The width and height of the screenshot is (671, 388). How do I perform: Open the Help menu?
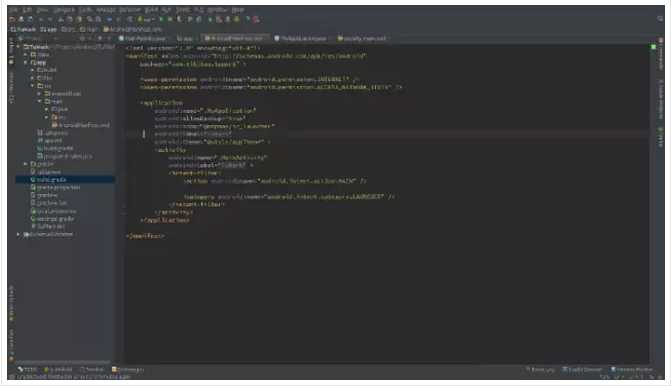238,9
